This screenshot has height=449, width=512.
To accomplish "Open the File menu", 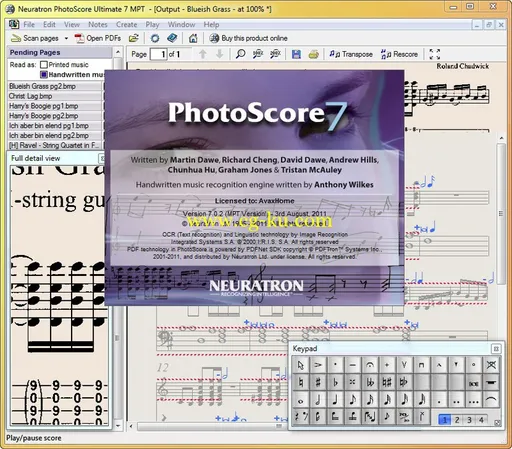I will (29, 24).
